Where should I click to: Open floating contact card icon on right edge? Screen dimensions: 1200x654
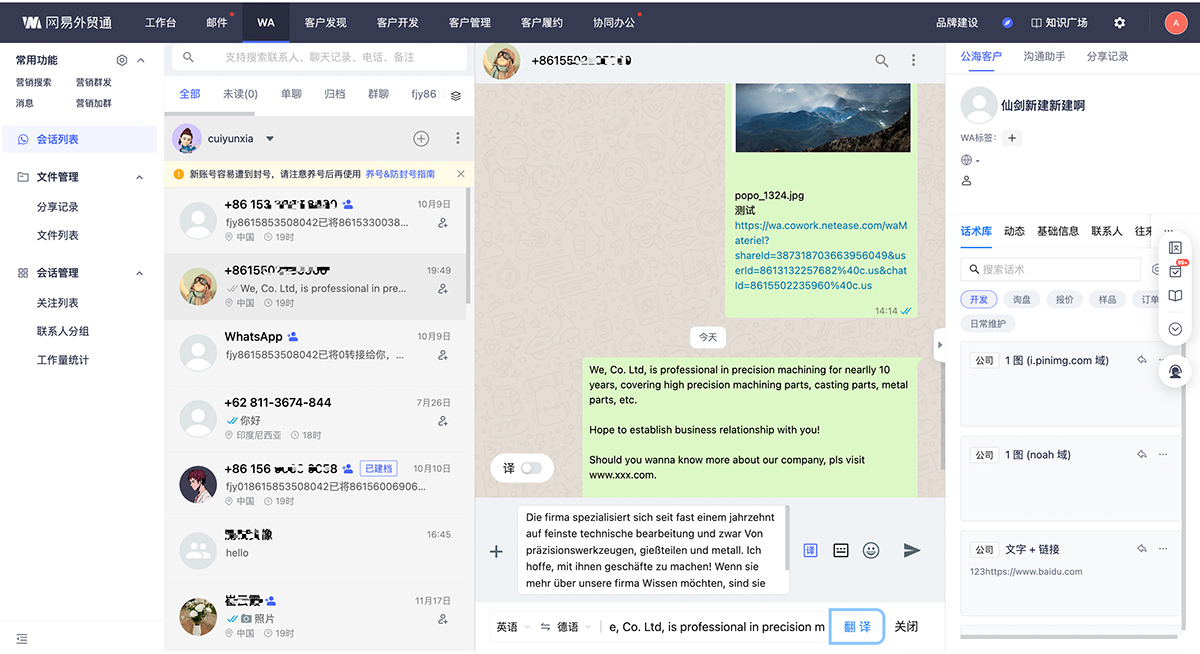[x=1176, y=247]
